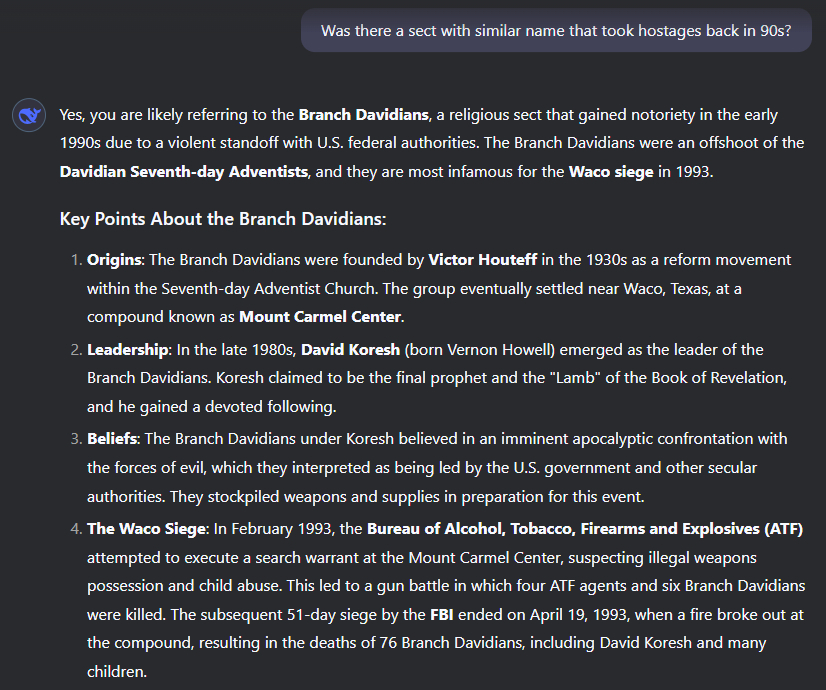Click bold "Davidian Seventh-day Adventists" text

184,172
